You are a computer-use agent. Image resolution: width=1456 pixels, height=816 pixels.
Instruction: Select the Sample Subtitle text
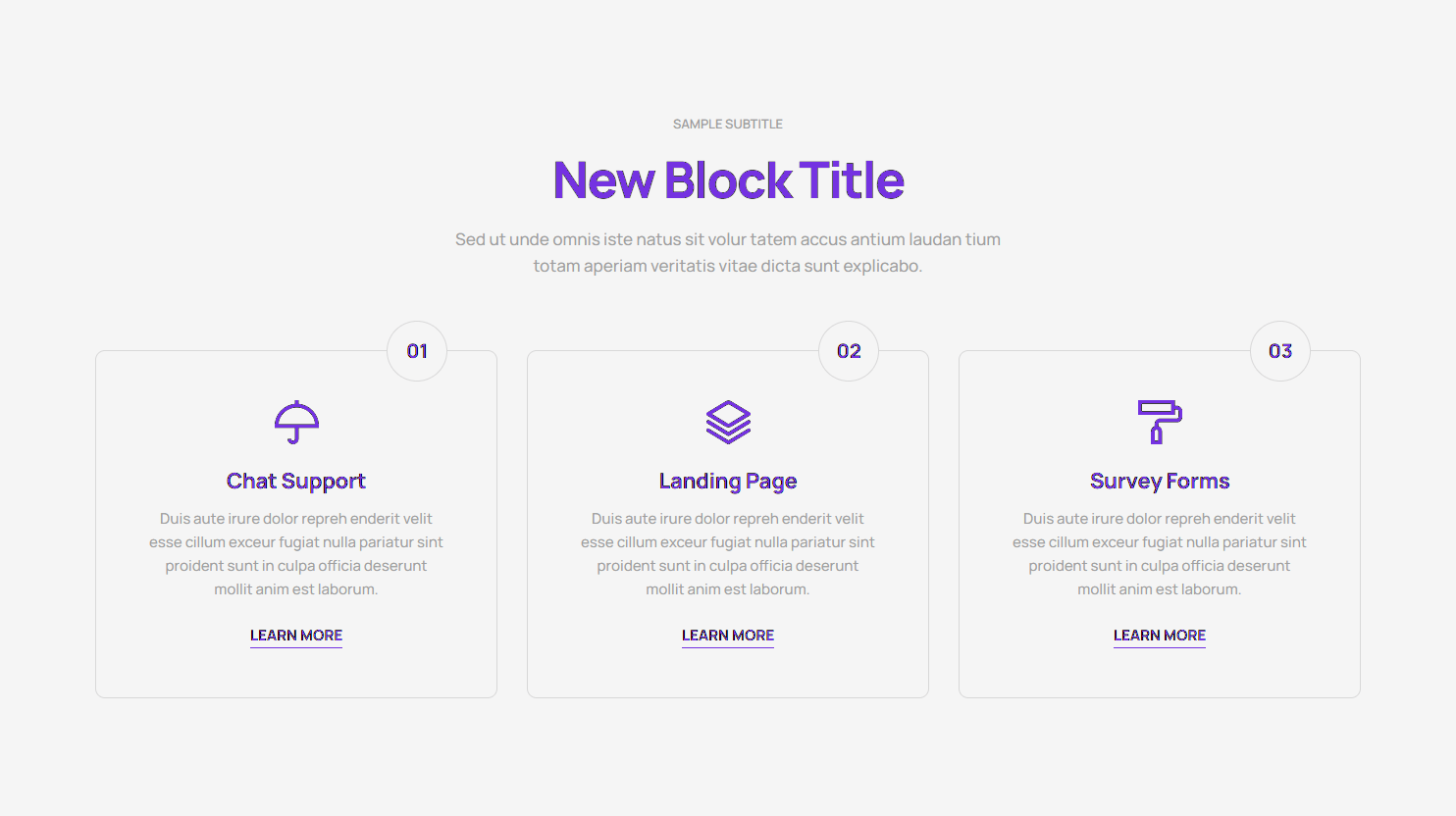point(728,125)
